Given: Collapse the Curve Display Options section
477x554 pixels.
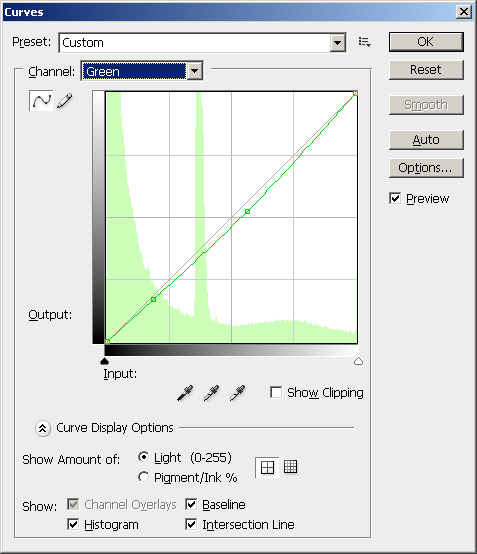Looking at the screenshot, I should [42, 428].
